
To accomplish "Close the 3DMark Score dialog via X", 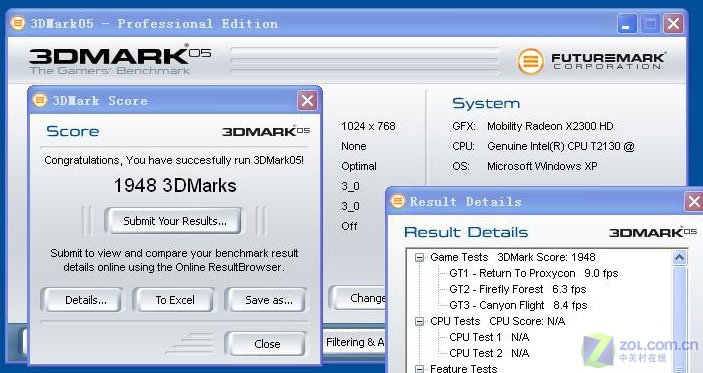I will [307, 101].
